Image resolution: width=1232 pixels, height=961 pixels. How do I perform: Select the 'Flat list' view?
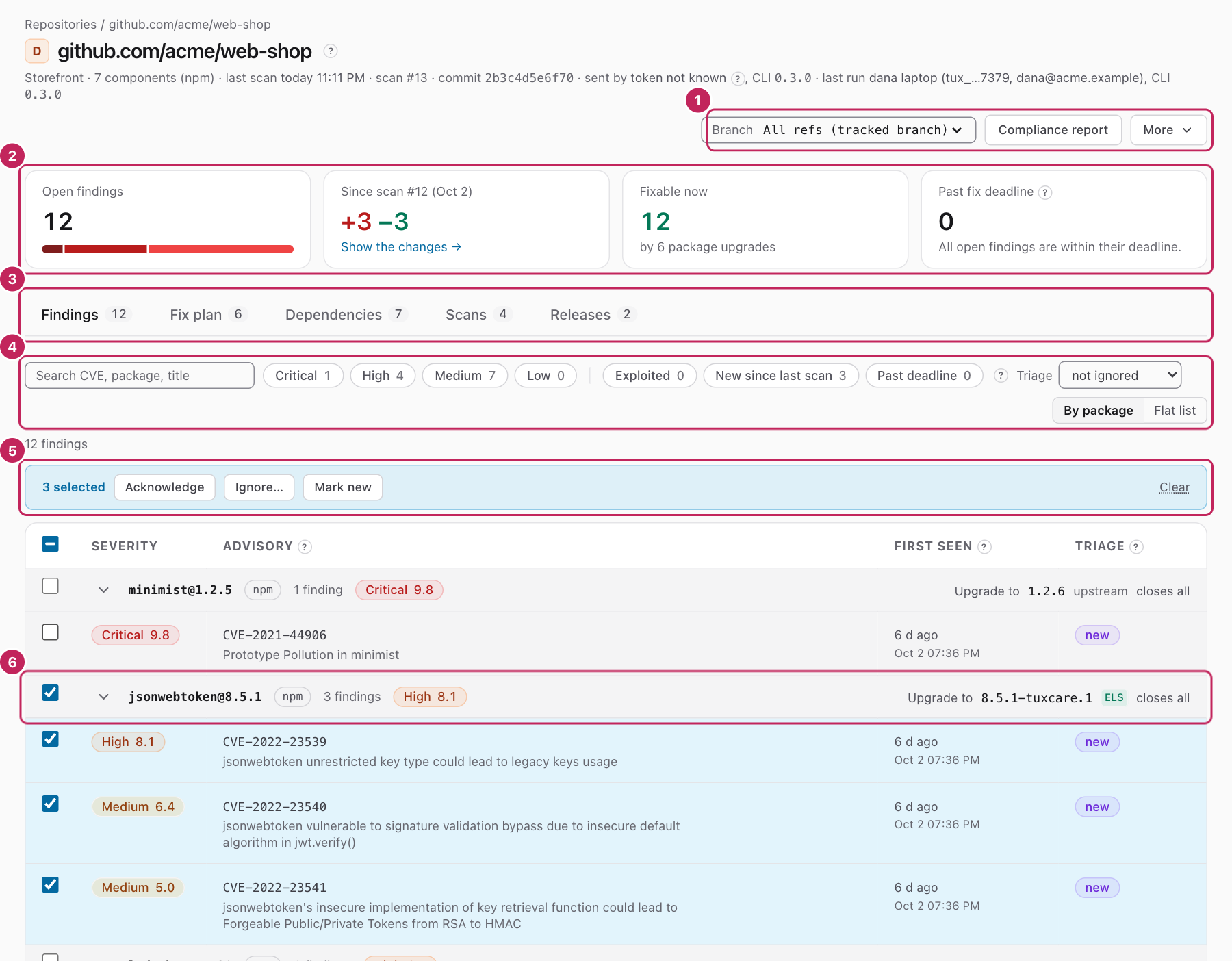point(1175,411)
